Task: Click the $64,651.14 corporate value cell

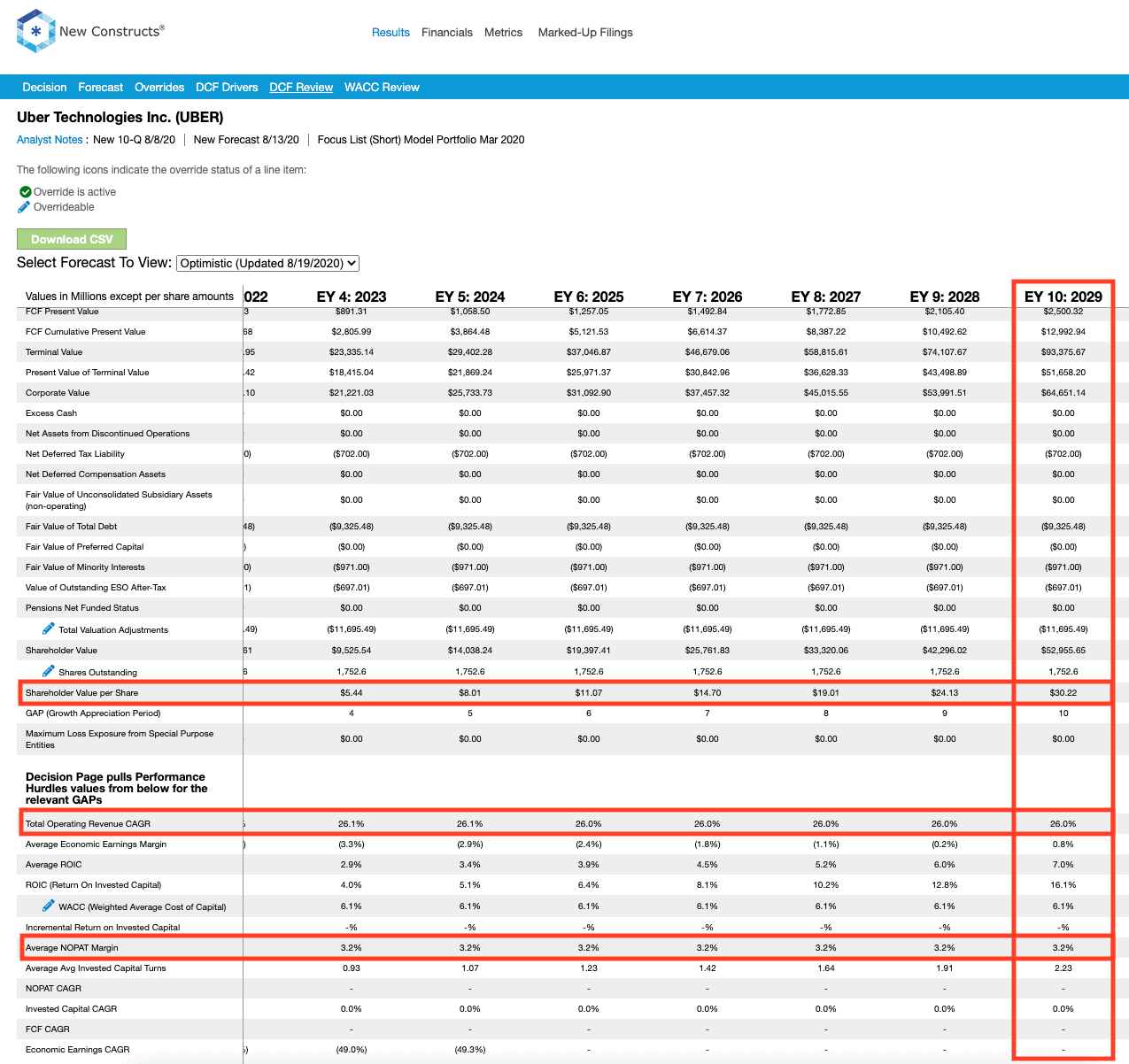Action: tap(1063, 393)
